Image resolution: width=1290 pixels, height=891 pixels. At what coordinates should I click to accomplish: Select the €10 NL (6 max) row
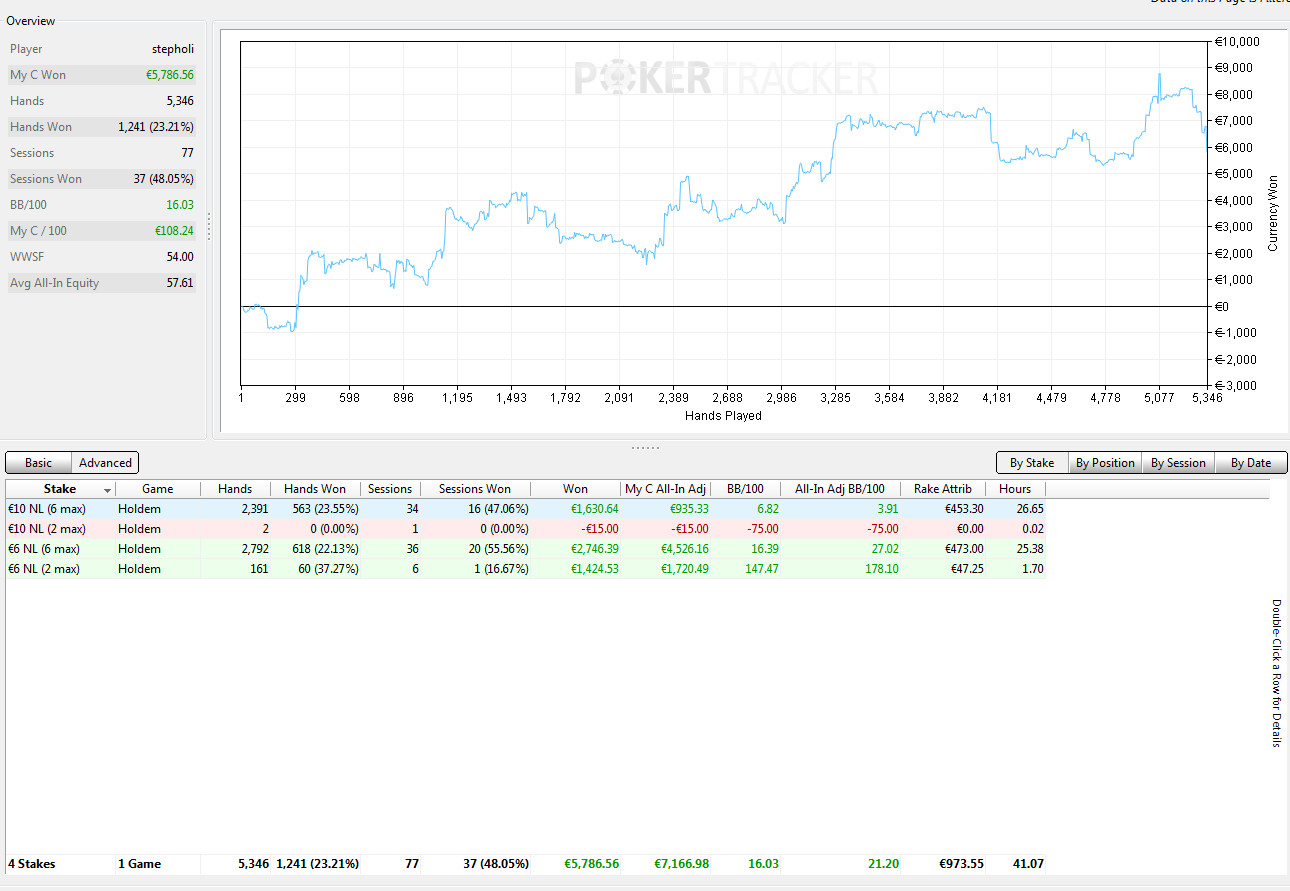[526, 509]
